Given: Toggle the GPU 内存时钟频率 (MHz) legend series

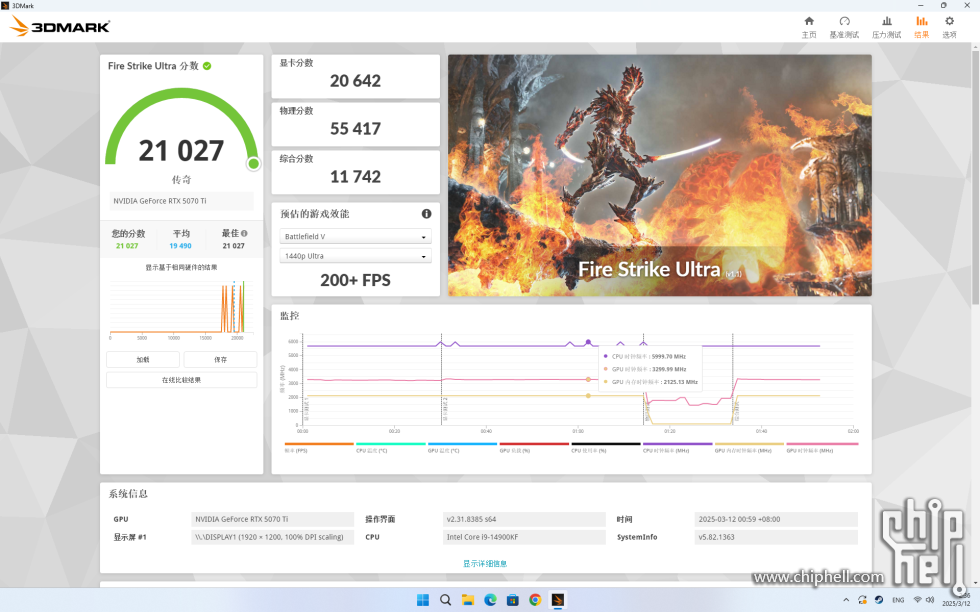Looking at the screenshot, I should [x=749, y=448].
